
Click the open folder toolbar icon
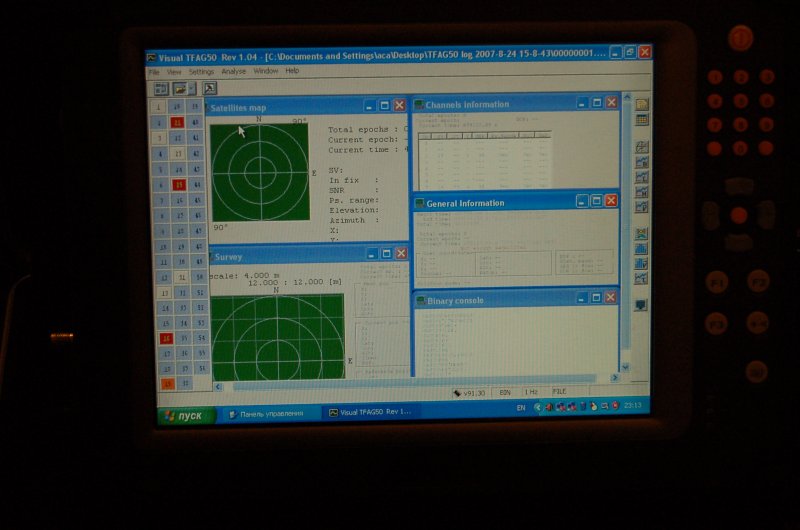tap(180, 89)
